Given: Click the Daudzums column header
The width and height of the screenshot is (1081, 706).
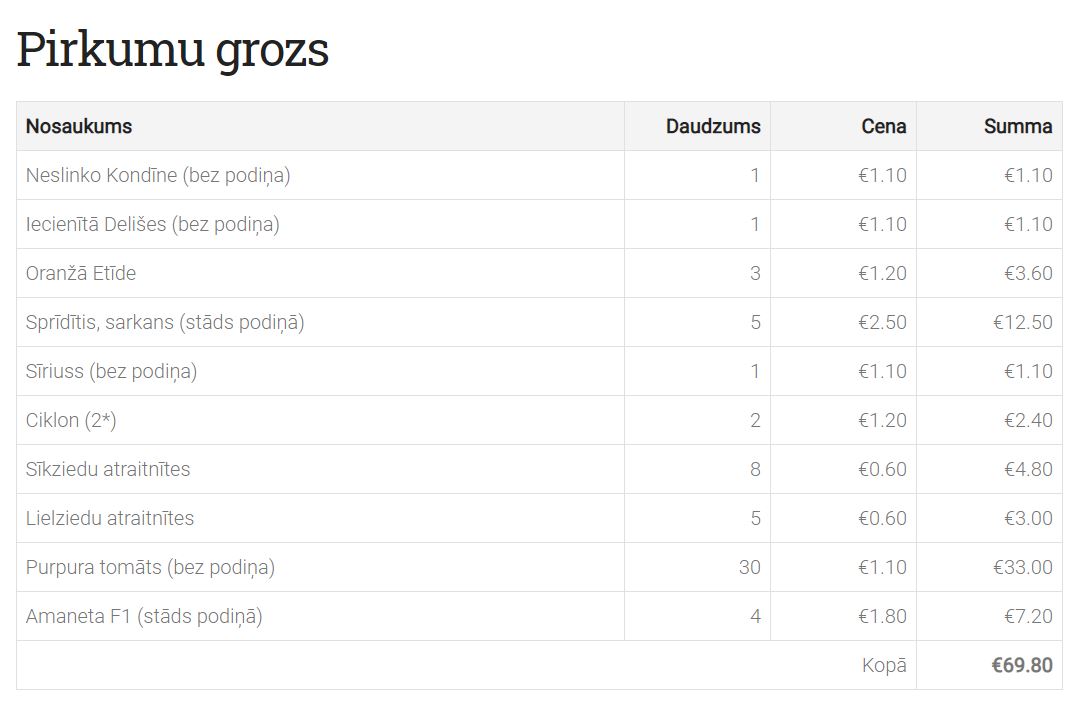Looking at the screenshot, I should coord(713,126).
